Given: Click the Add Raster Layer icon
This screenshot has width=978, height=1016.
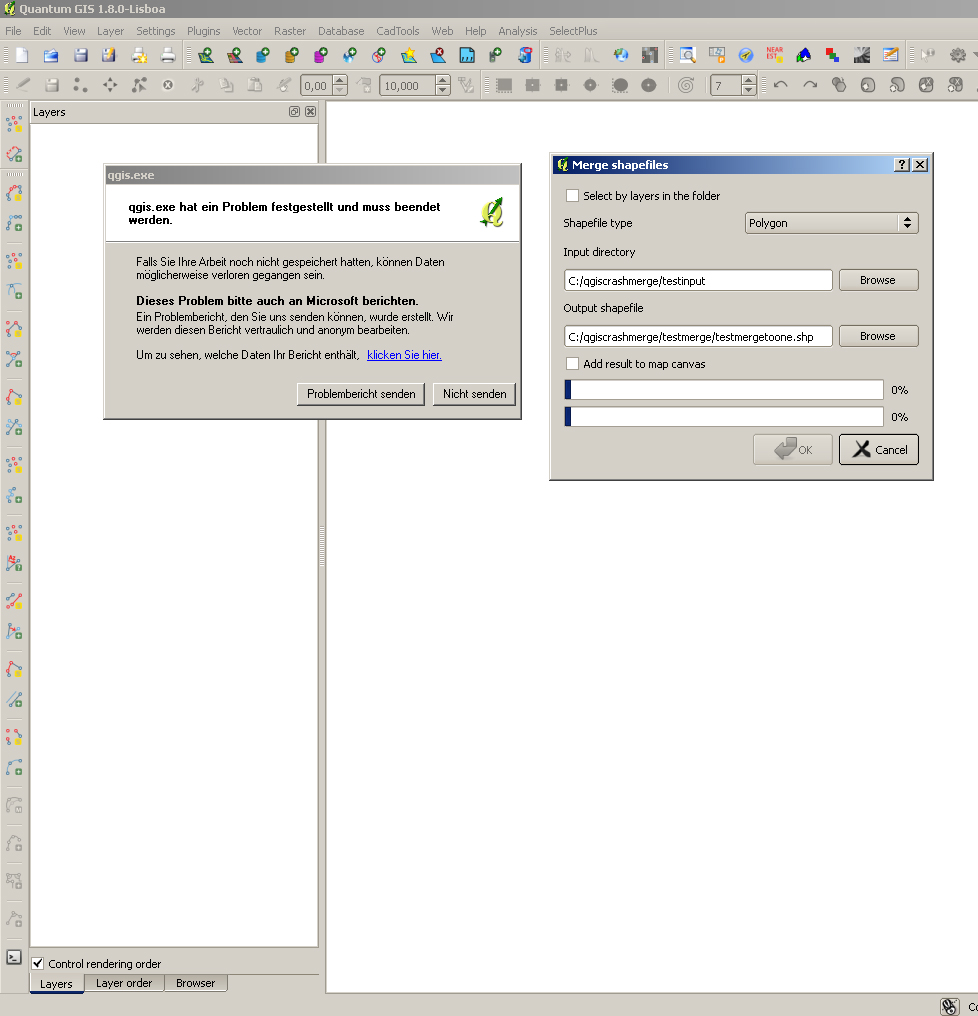Looking at the screenshot, I should 234,55.
